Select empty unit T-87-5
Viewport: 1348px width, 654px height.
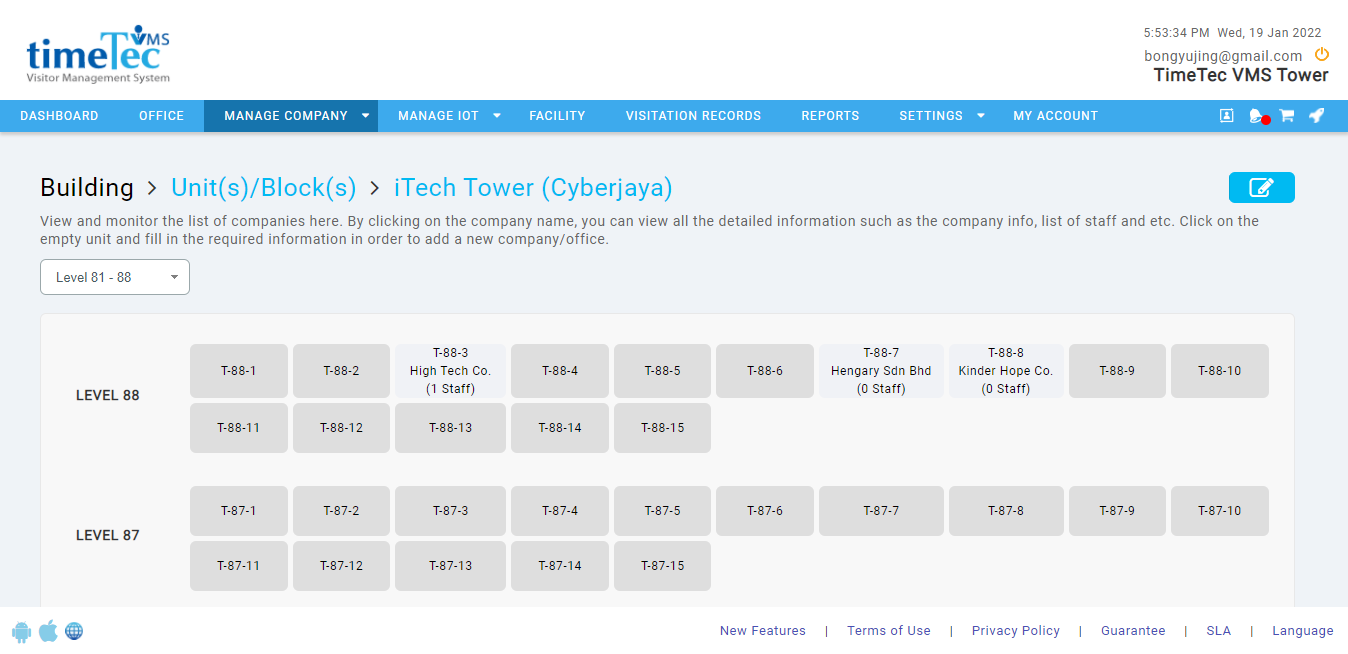[662, 511]
